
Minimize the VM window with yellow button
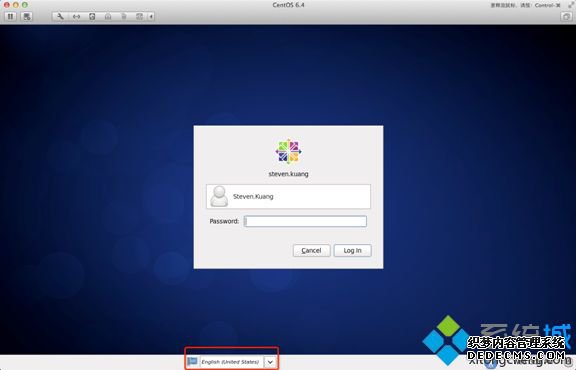15,5
